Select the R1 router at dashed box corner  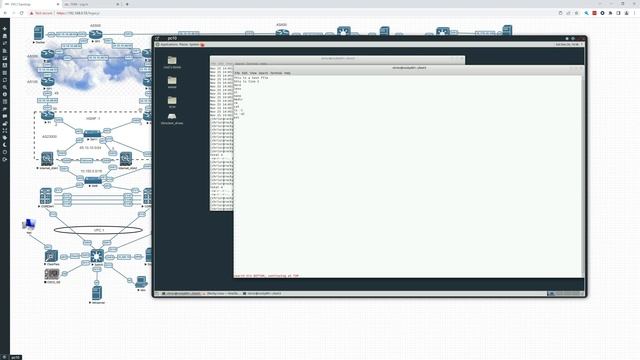[x=48, y=115]
